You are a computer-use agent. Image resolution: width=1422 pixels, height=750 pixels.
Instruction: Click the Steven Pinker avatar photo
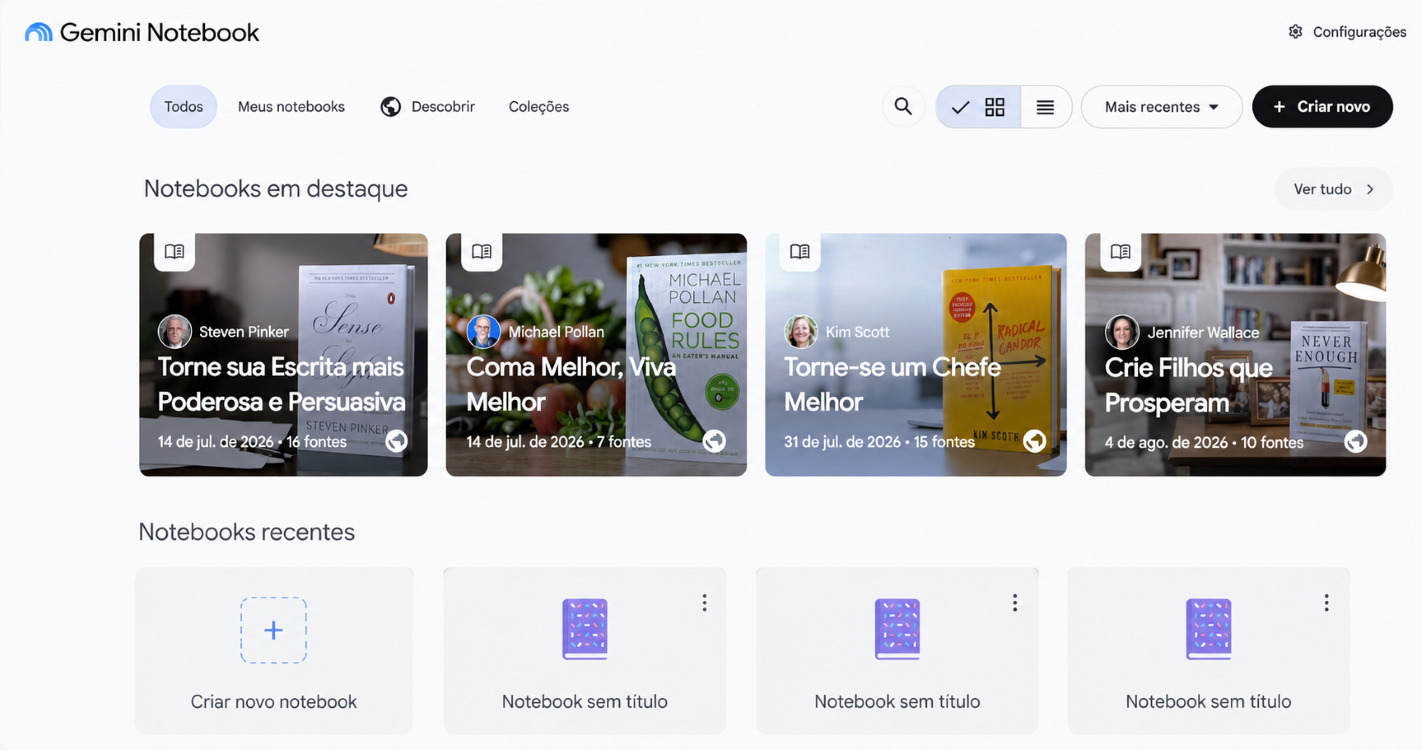[174, 331]
